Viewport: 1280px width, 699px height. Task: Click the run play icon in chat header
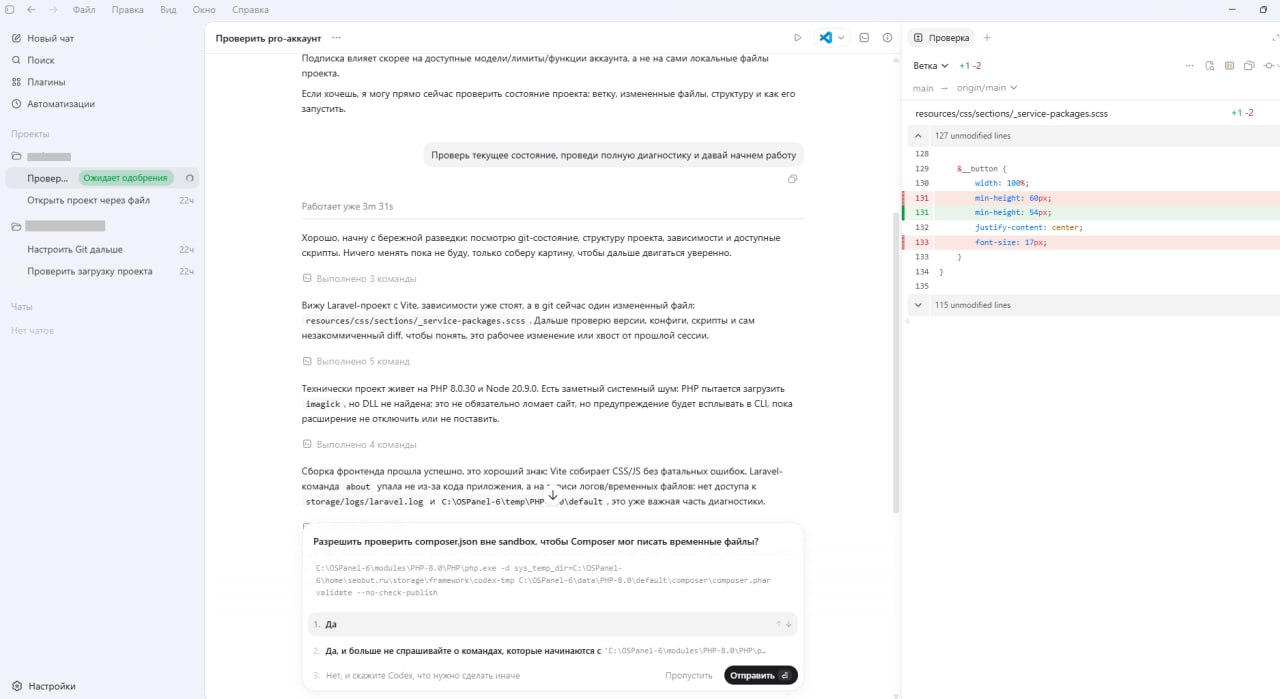tap(797, 38)
